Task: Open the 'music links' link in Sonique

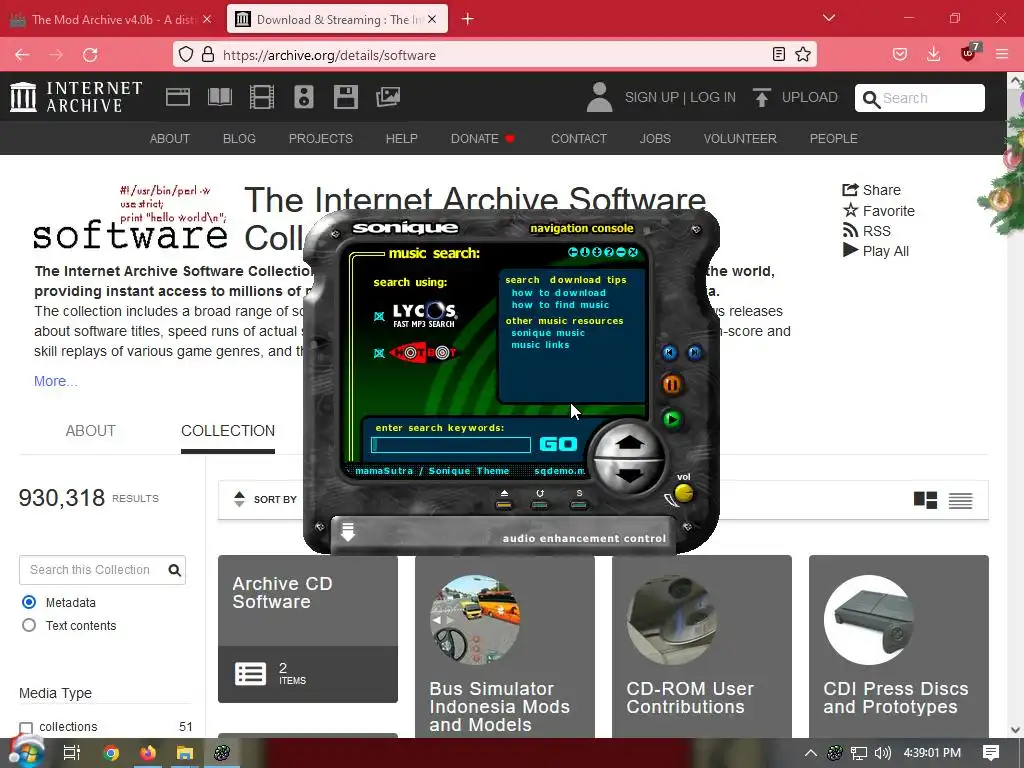Action: click(x=540, y=344)
